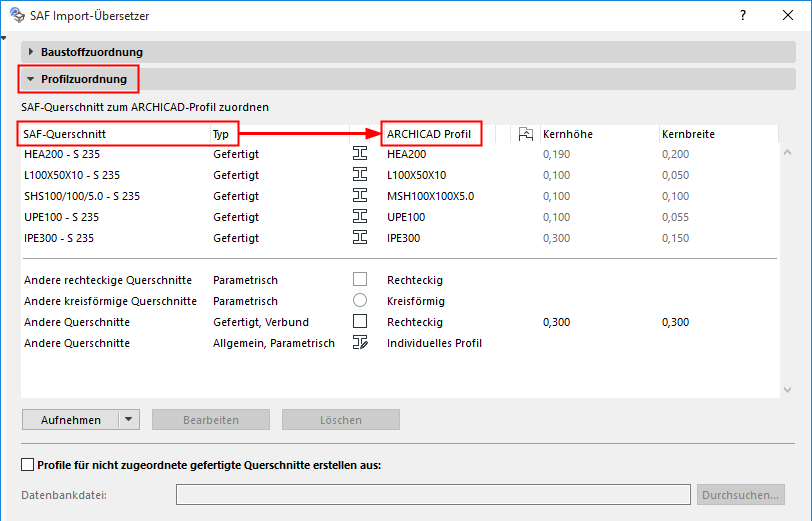This screenshot has width=812, height=521.
Task: Select Andere kreisförmige Querschnitte row
Action: pos(400,301)
